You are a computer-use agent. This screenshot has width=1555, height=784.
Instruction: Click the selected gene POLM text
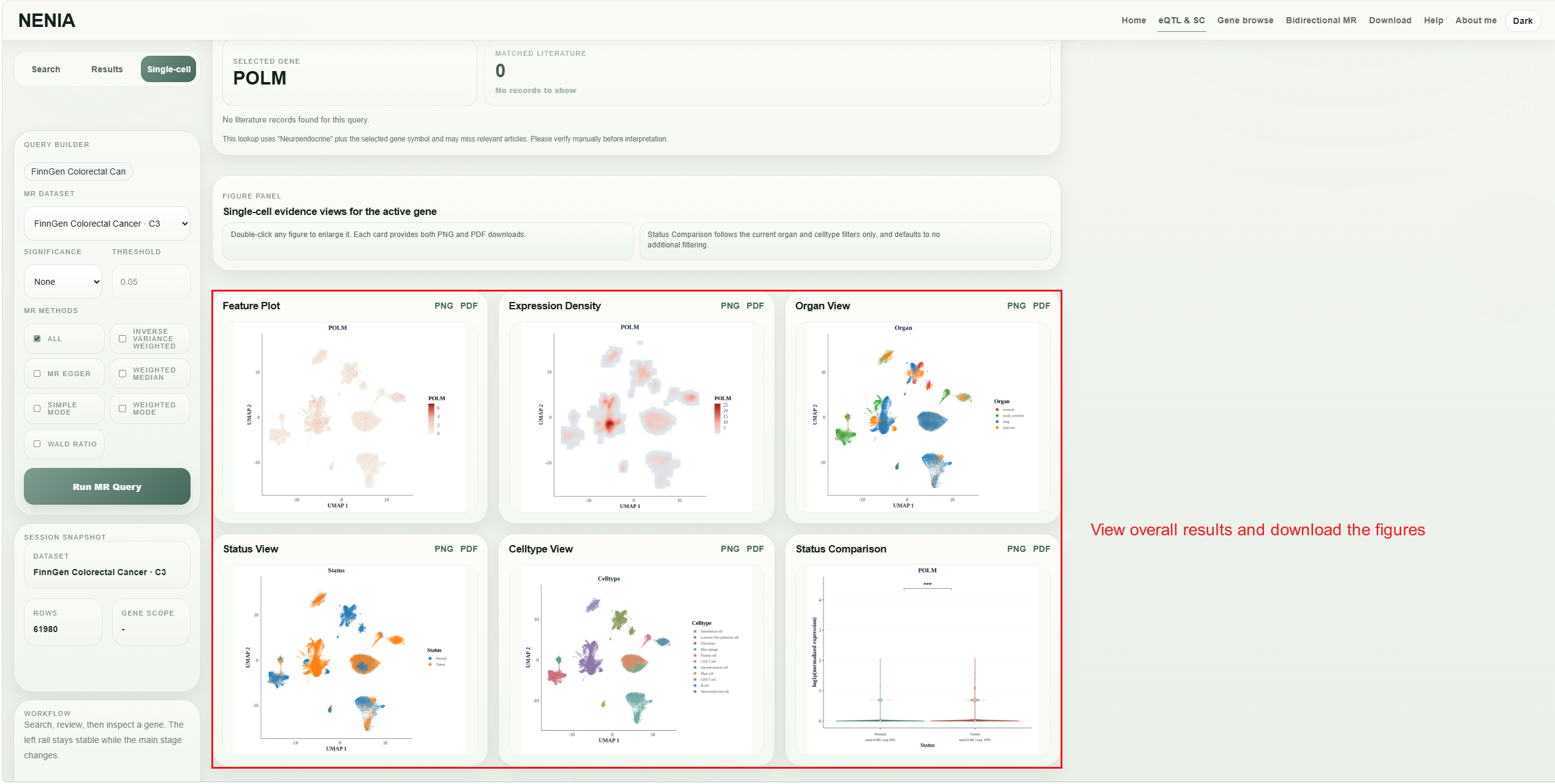pyautogui.click(x=260, y=78)
